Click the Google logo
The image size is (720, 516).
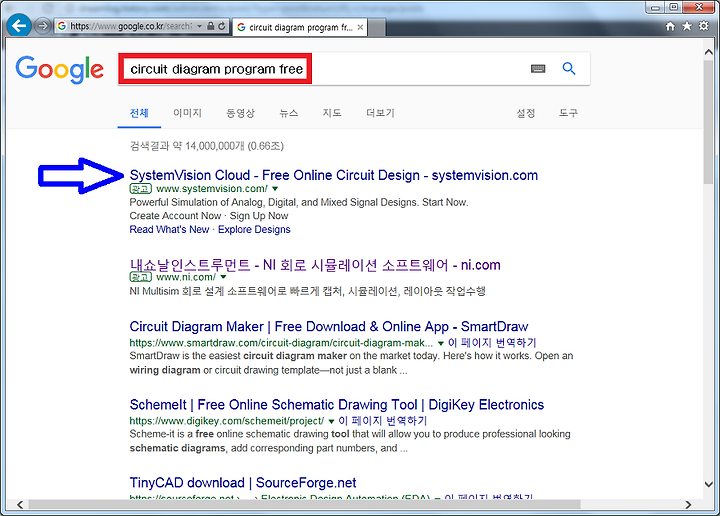click(59, 69)
